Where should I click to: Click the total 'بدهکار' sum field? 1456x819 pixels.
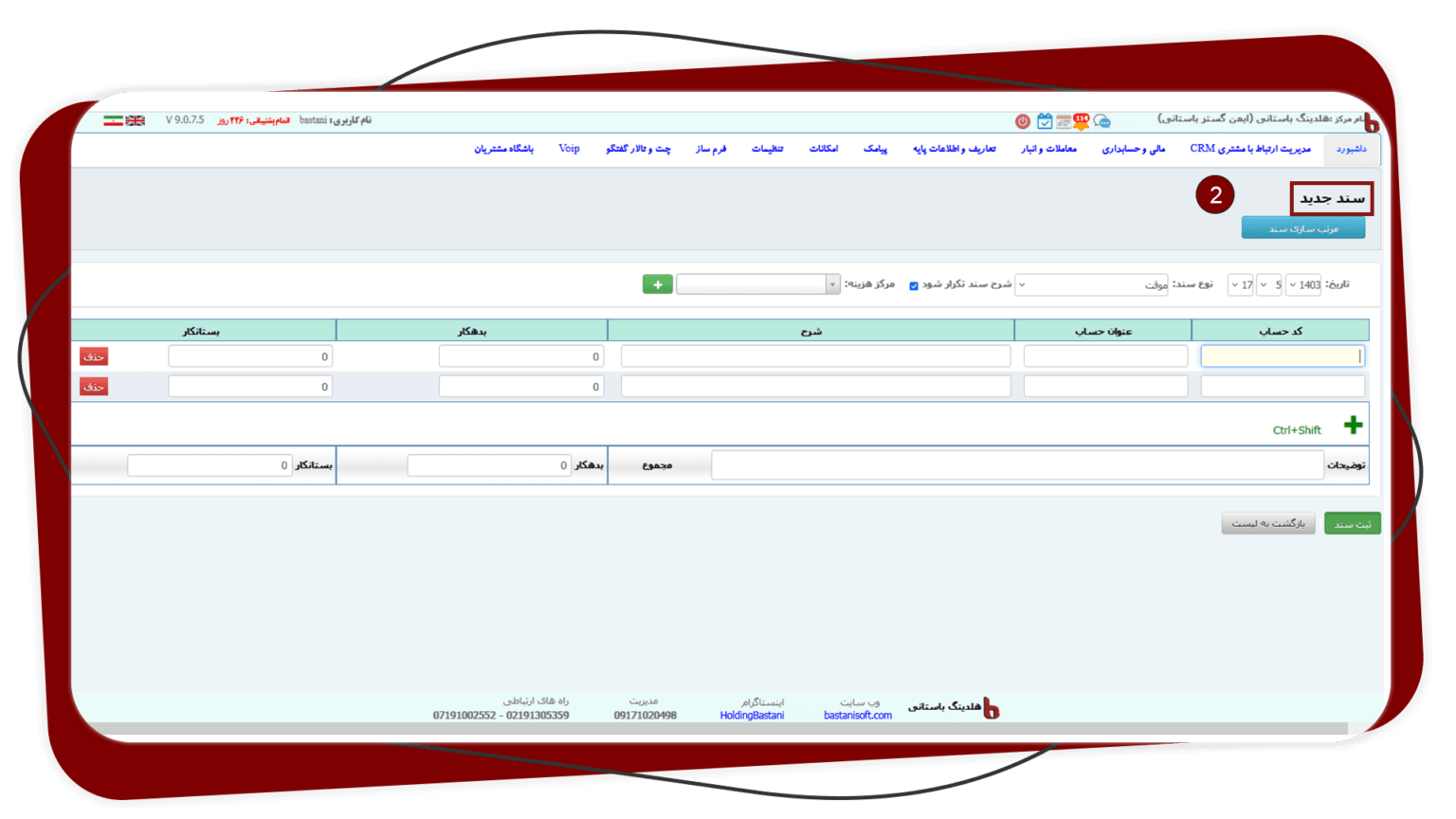489,465
